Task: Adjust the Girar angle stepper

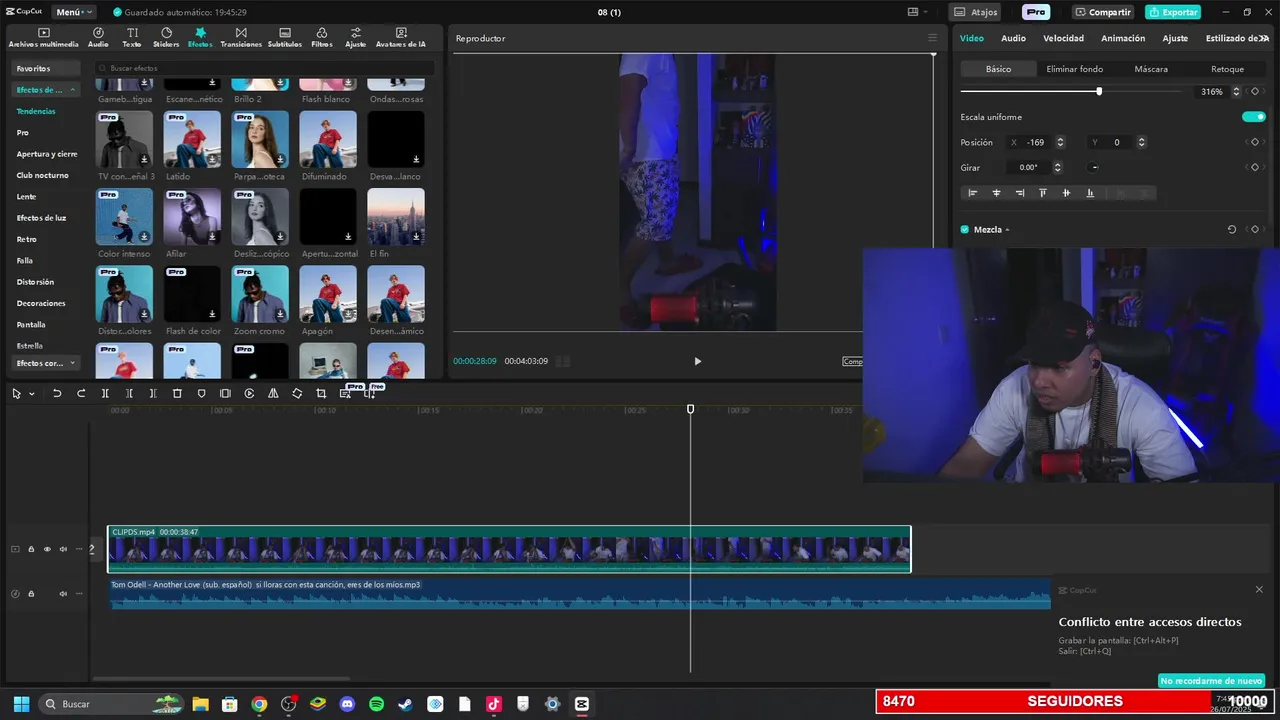Action: tap(1057, 167)
